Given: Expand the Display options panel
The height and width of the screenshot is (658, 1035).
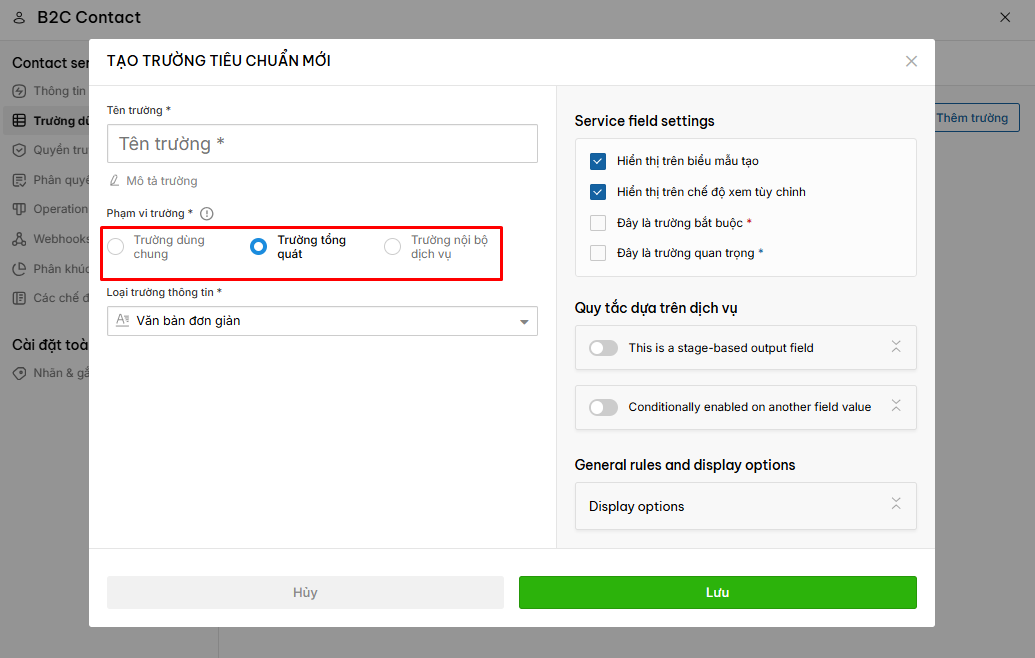Looking at the screenshot, I should coord(896,504).
